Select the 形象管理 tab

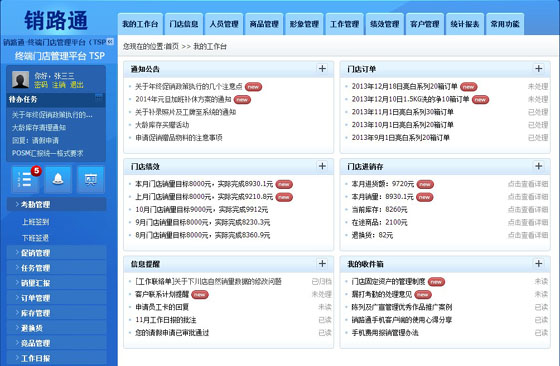(x=304, y=24)
